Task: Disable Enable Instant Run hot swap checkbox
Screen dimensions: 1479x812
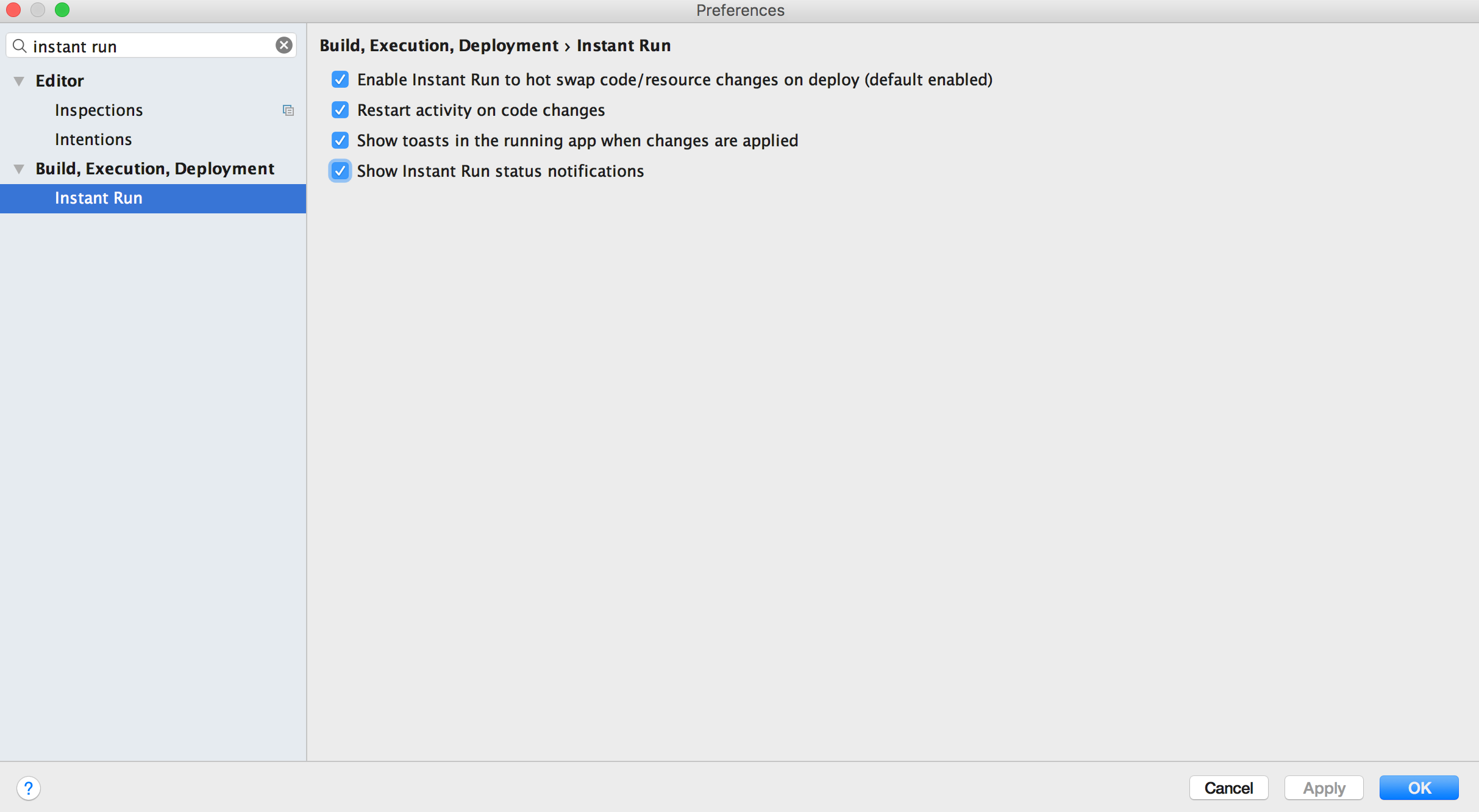Action: 340,79
